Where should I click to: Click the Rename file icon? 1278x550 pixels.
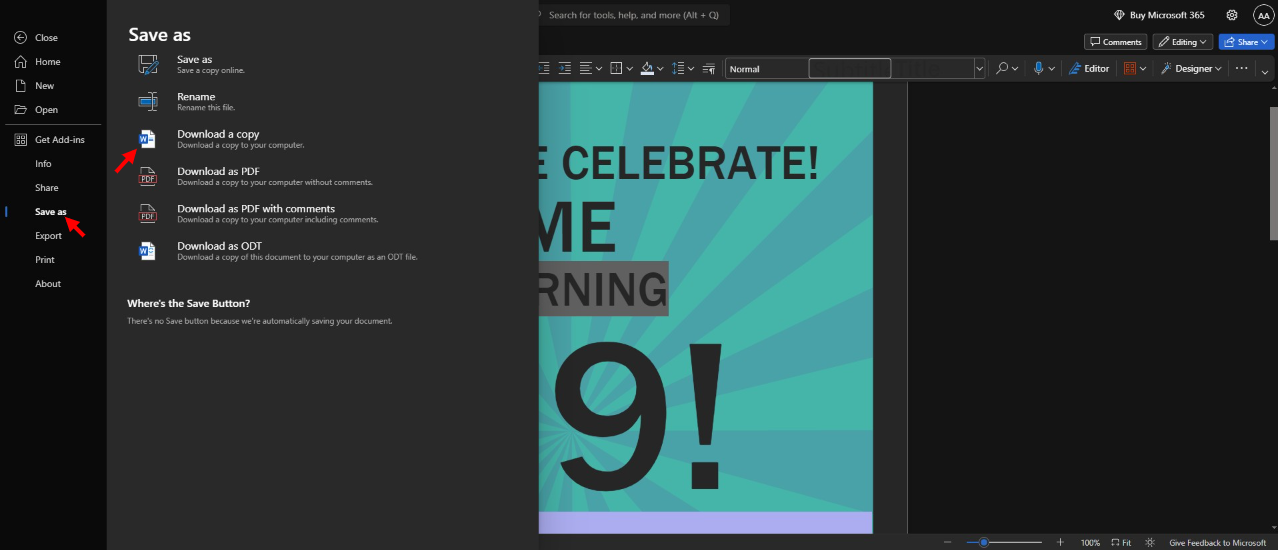(x=147, y=101)
